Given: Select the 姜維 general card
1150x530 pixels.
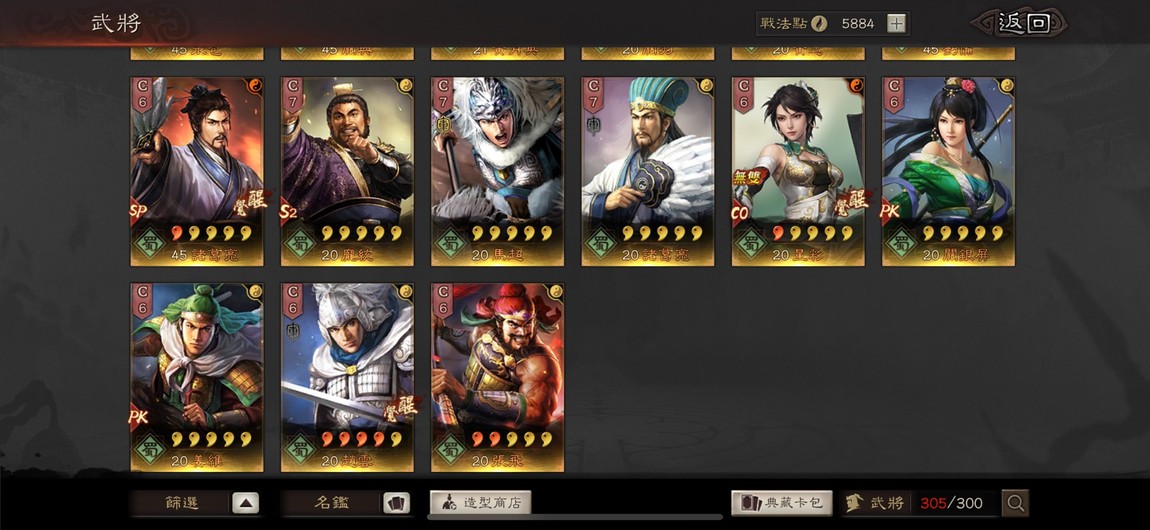Looking at the screenshot, I should coord(197,378).
